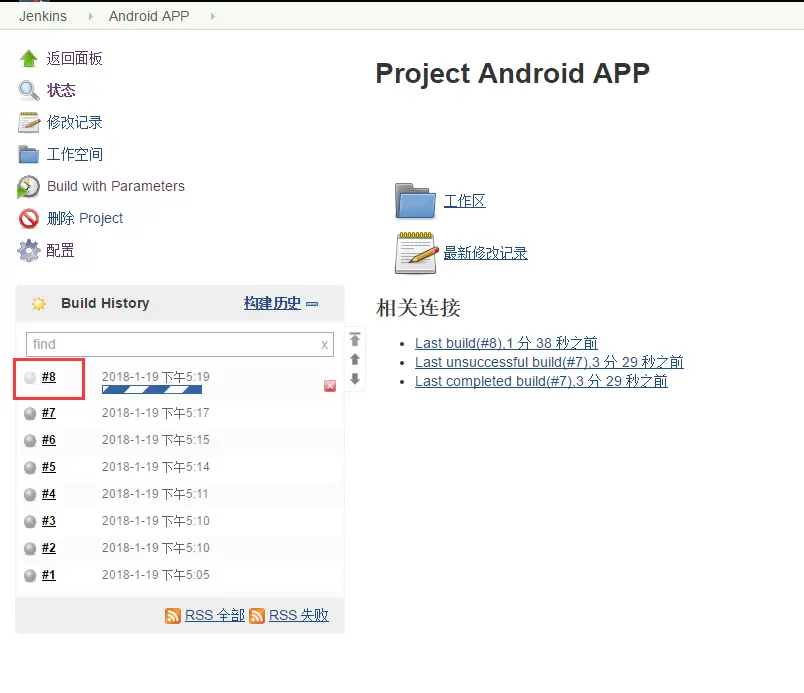Open build #8 link
This screenshot has width=804, height=693.
tap(49, 377)
